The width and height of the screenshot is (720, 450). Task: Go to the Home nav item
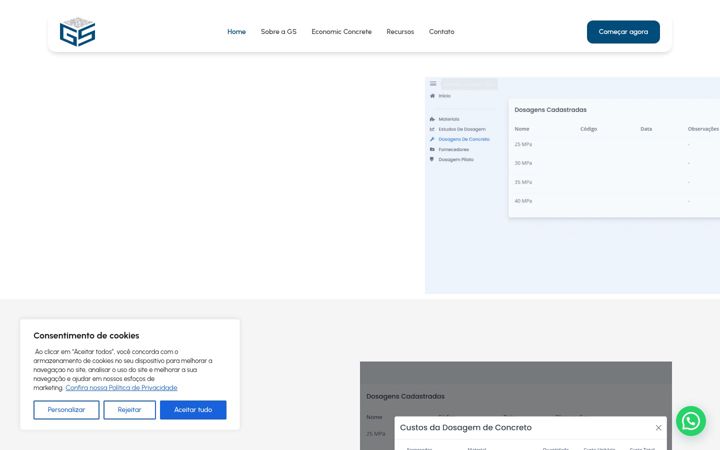tap(236, 32)
